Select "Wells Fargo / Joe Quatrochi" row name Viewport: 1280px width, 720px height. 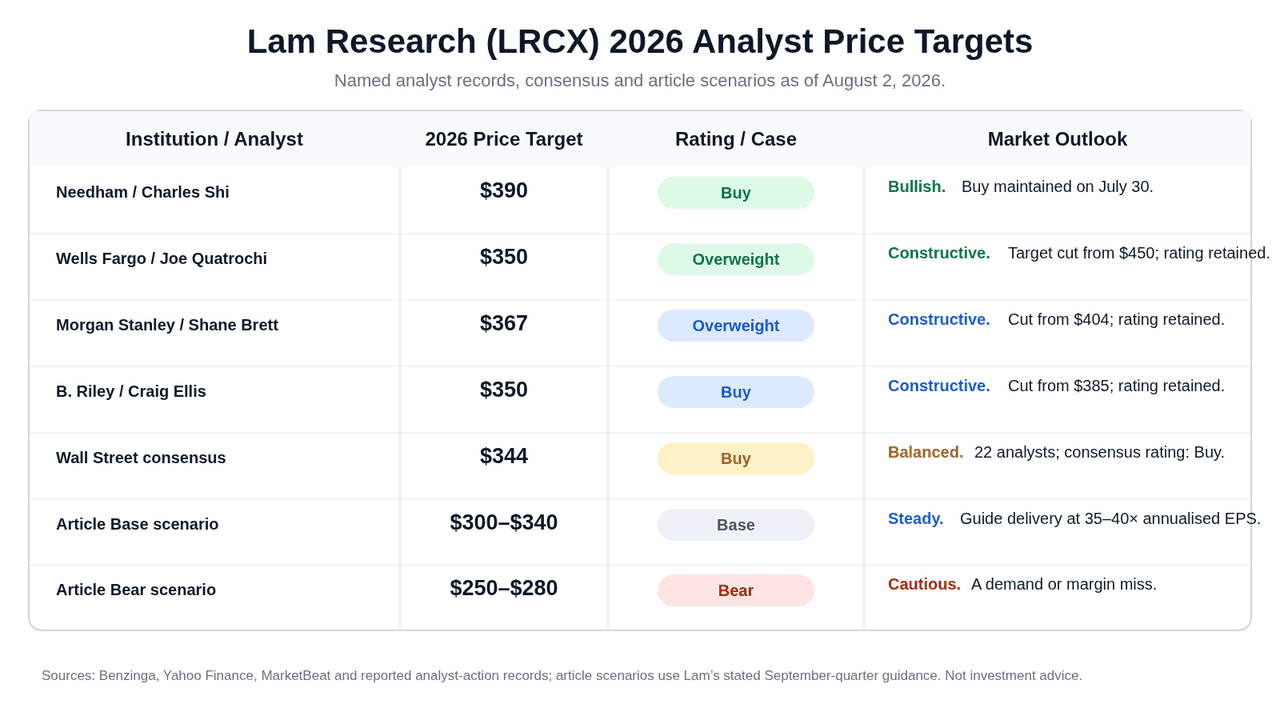pyautogui.click(x=162, y=258)
